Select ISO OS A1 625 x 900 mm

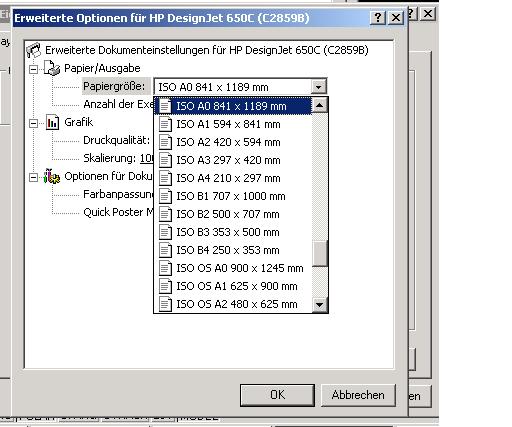233,286
